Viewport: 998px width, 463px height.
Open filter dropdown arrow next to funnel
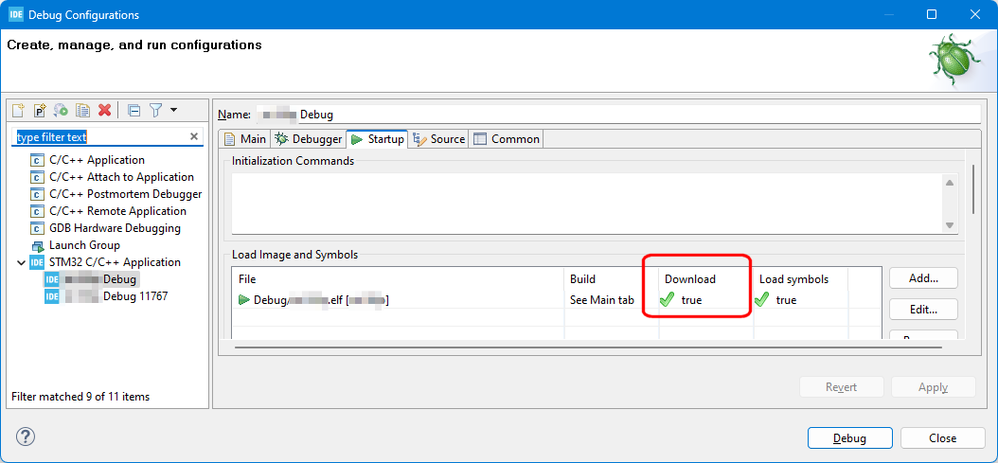[174, 110]
